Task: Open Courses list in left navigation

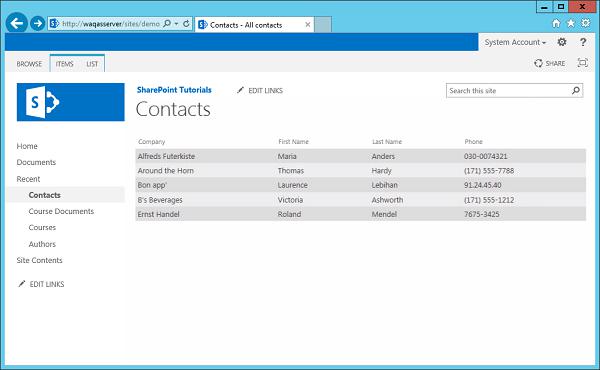Action: tap(42, 227)
